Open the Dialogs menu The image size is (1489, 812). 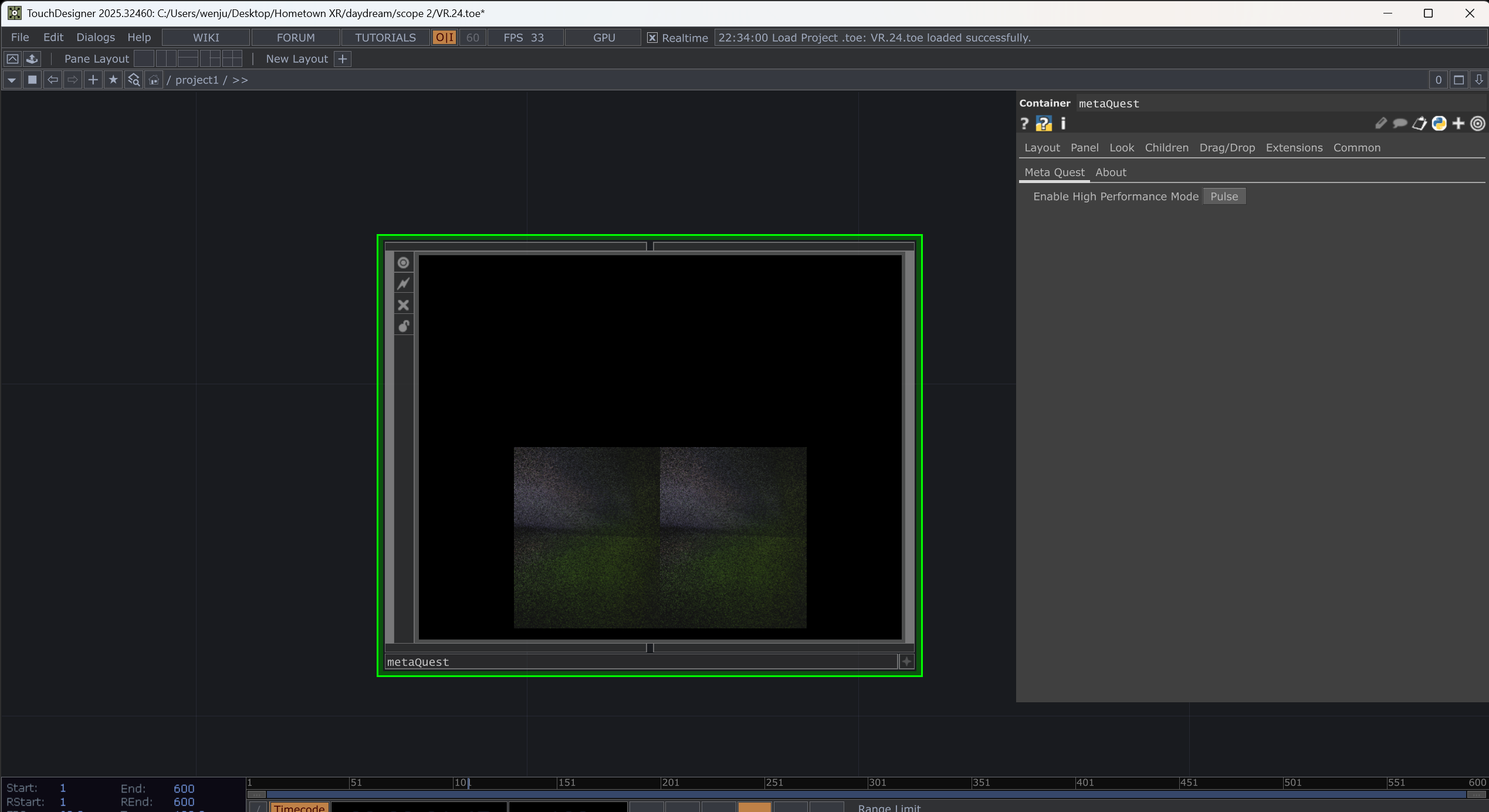pyautogui.click(x=95, y=38)
